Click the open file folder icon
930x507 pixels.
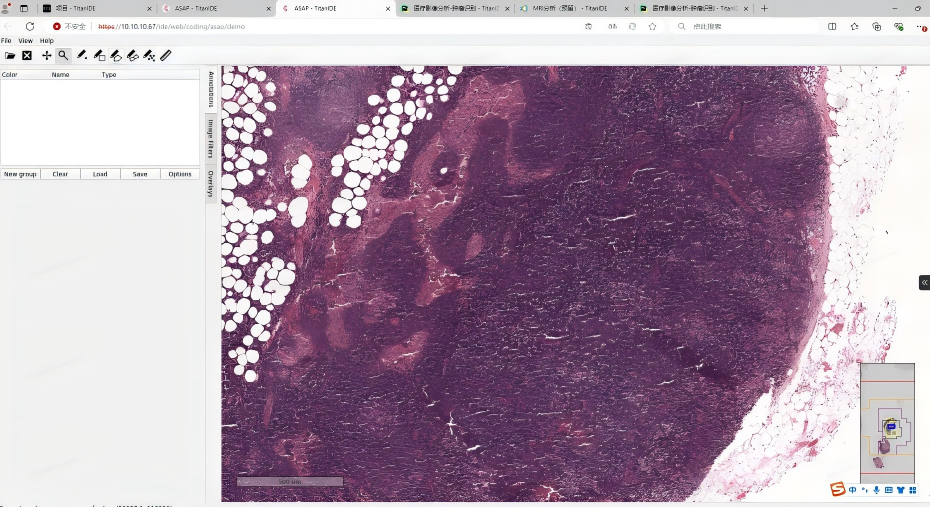point(10,56)
